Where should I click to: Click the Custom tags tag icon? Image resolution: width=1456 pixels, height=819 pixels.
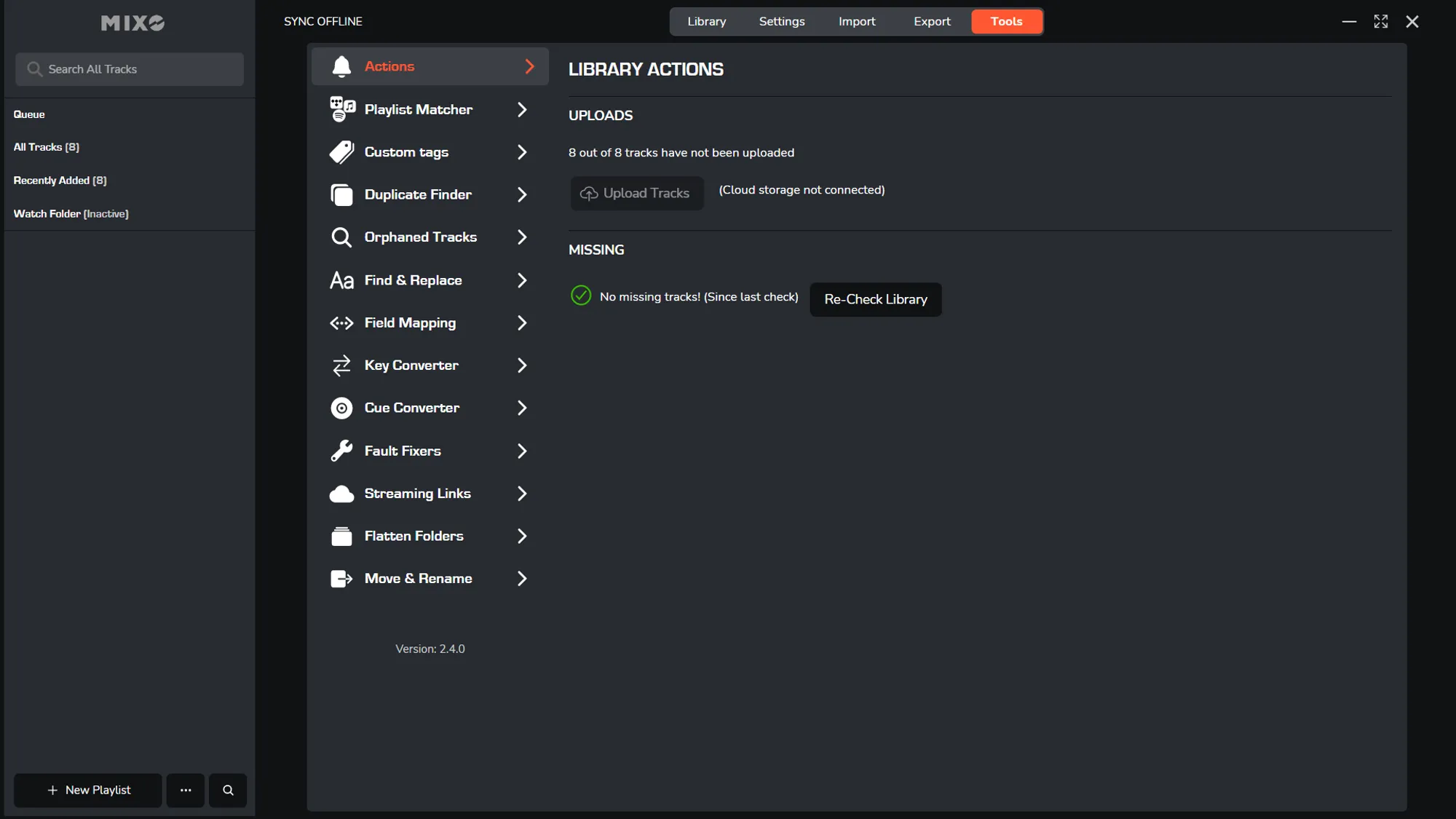[x=341, y=152]
